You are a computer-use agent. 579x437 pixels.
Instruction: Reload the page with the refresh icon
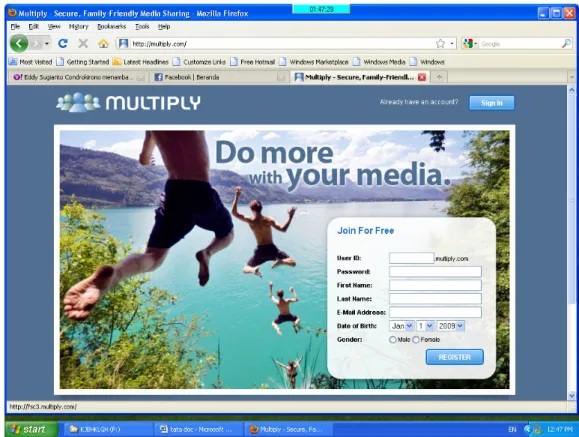pos(63,44)
